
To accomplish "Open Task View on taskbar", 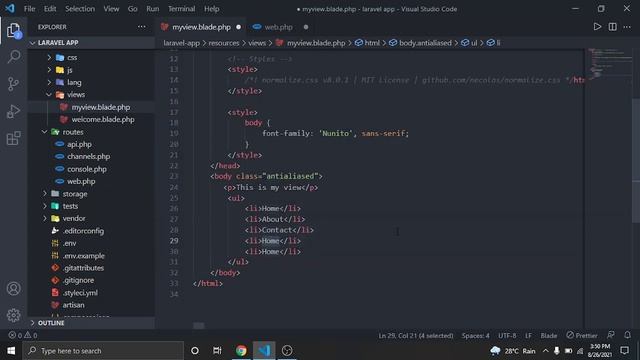I will click(217, 351).
